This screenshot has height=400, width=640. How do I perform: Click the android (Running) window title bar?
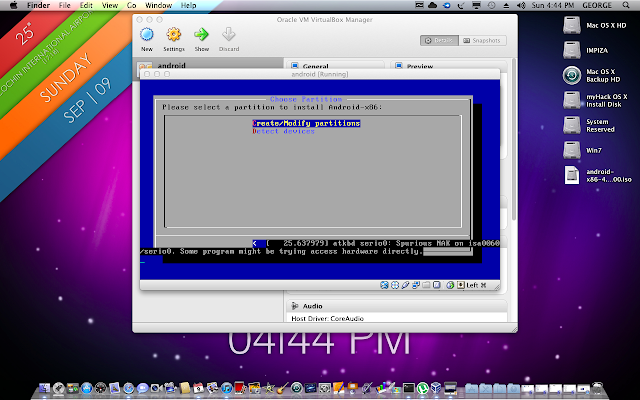tap(320, 74)
